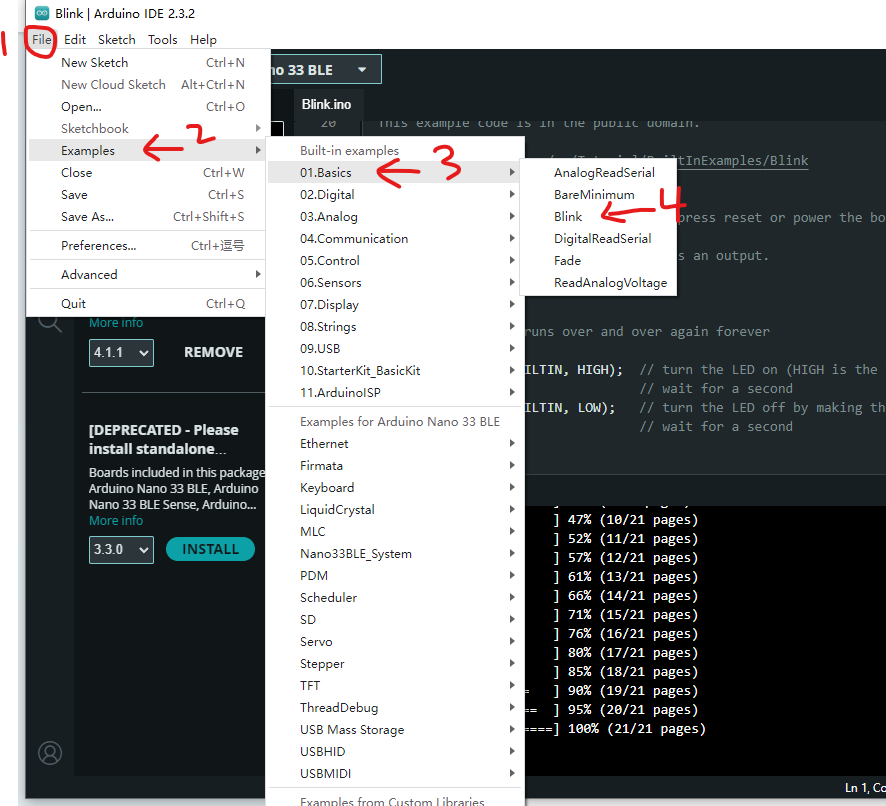Open the user profile account icon
Viewport: 886px width, 806px height.
point(50,753)
